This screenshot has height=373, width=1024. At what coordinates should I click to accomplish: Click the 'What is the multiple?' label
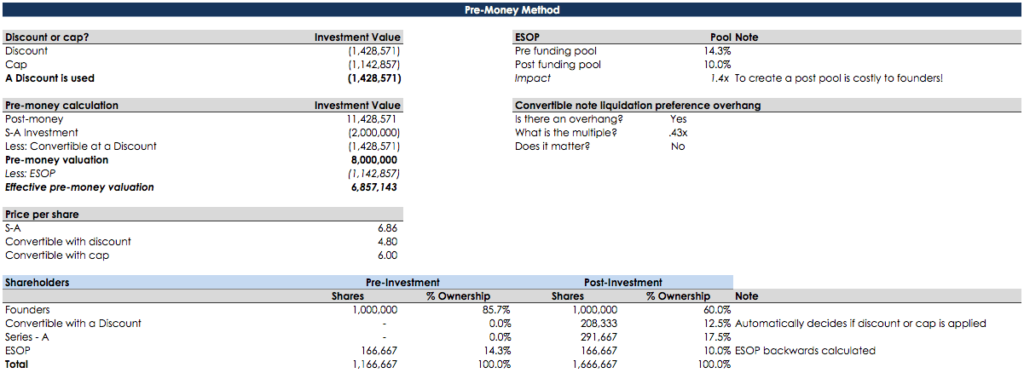click(566, 133)
